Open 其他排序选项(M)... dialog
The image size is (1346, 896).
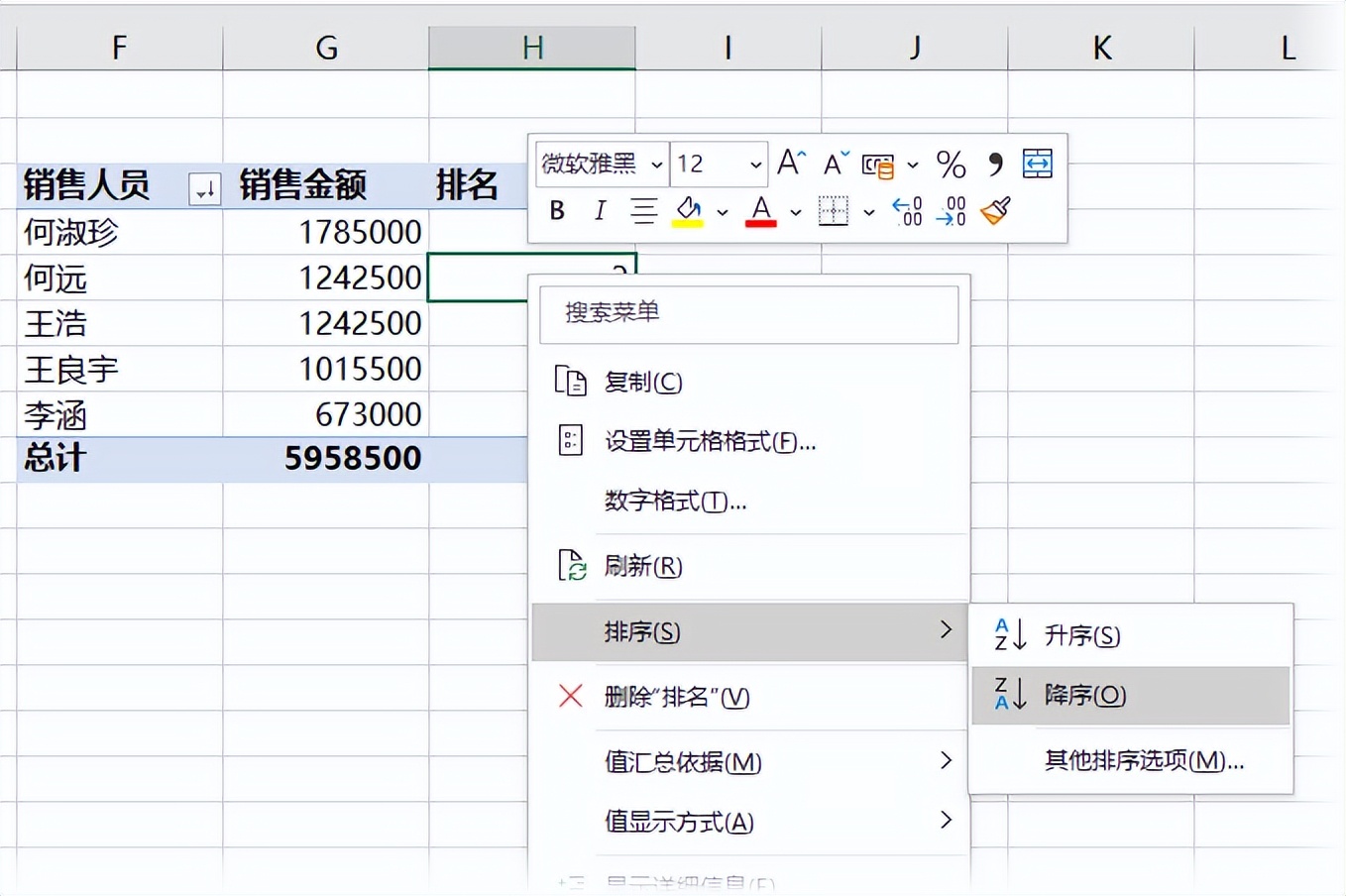coord(1131,760)
